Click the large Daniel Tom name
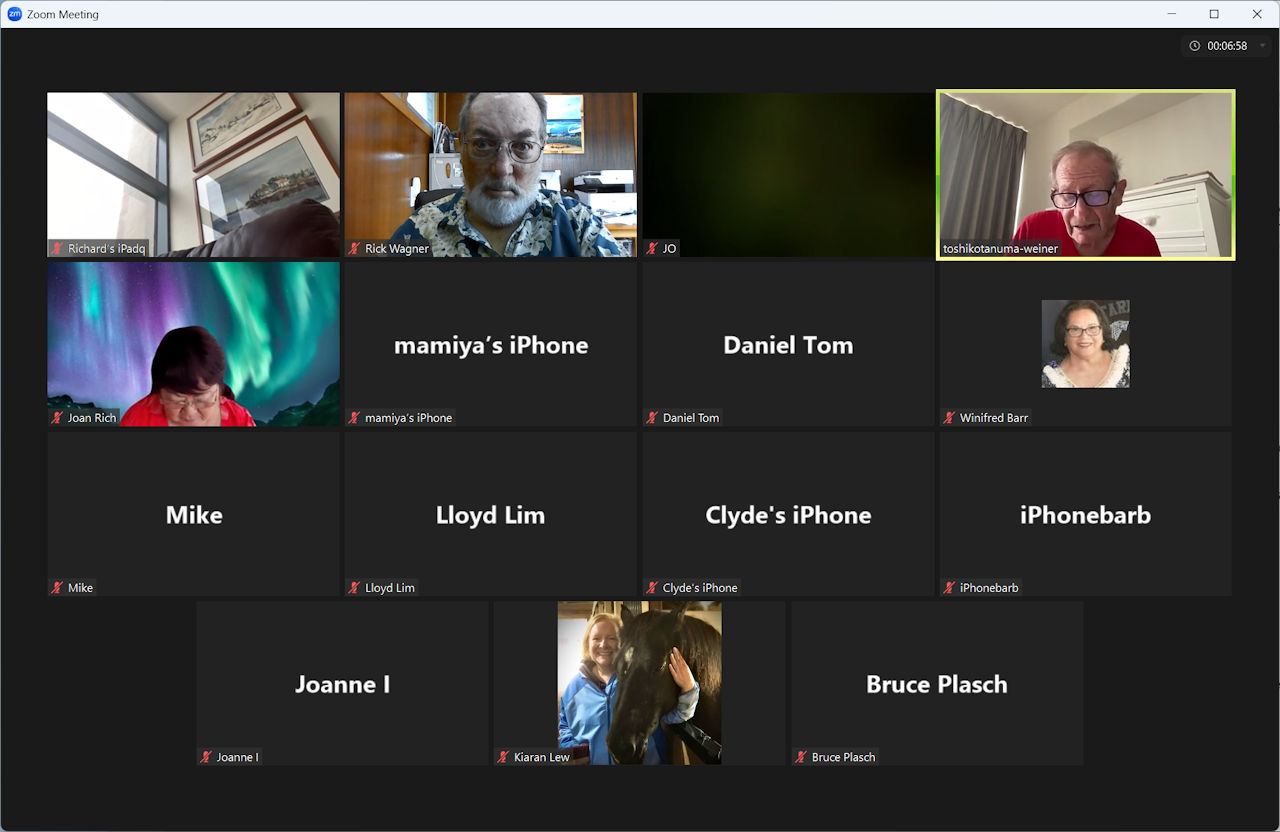The height and width of the screenshot is (832, 1280). click(x=788, y=345)
